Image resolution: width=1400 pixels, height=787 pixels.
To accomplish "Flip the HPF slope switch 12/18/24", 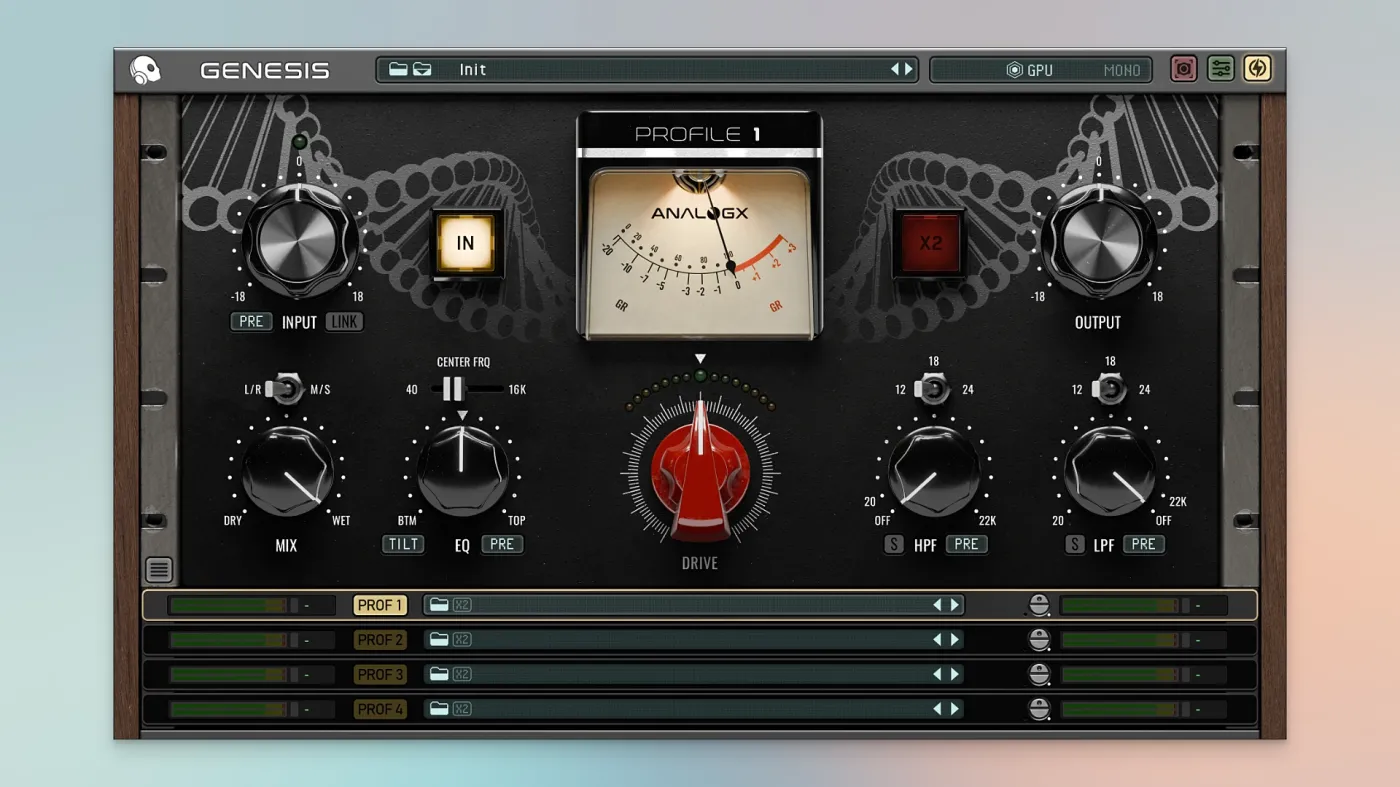I will click(933, 388).
